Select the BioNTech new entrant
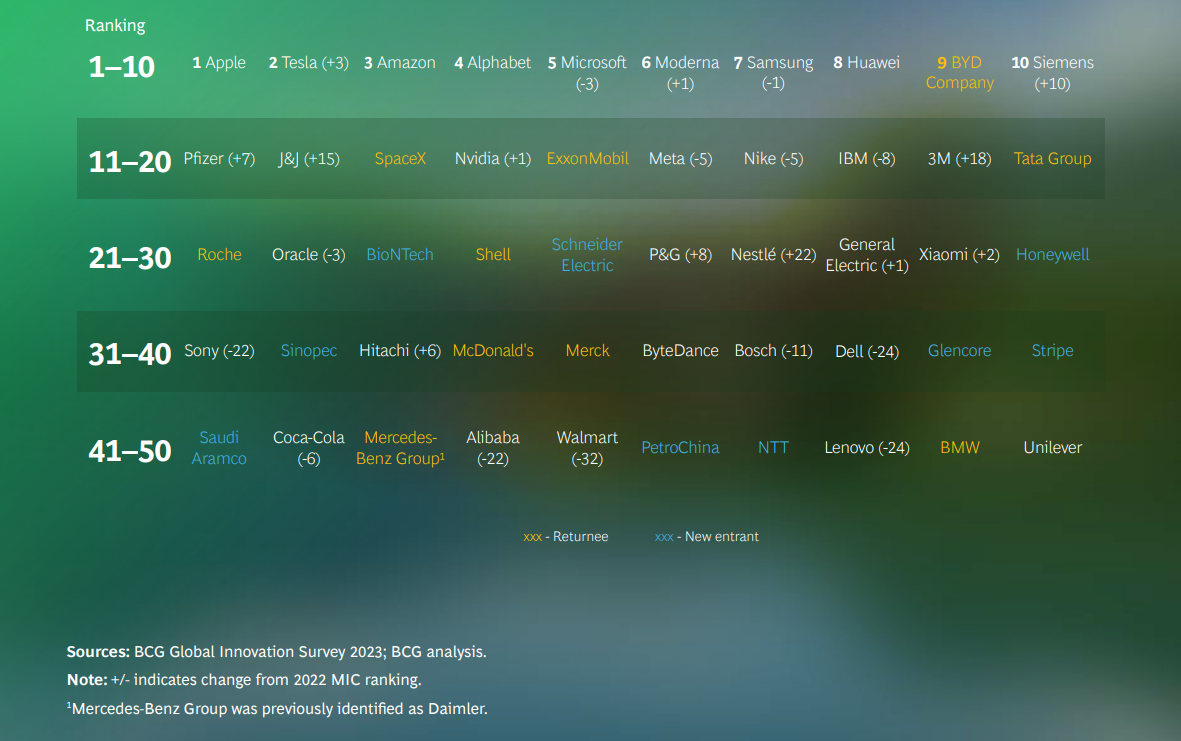 (x=400, y=255)
